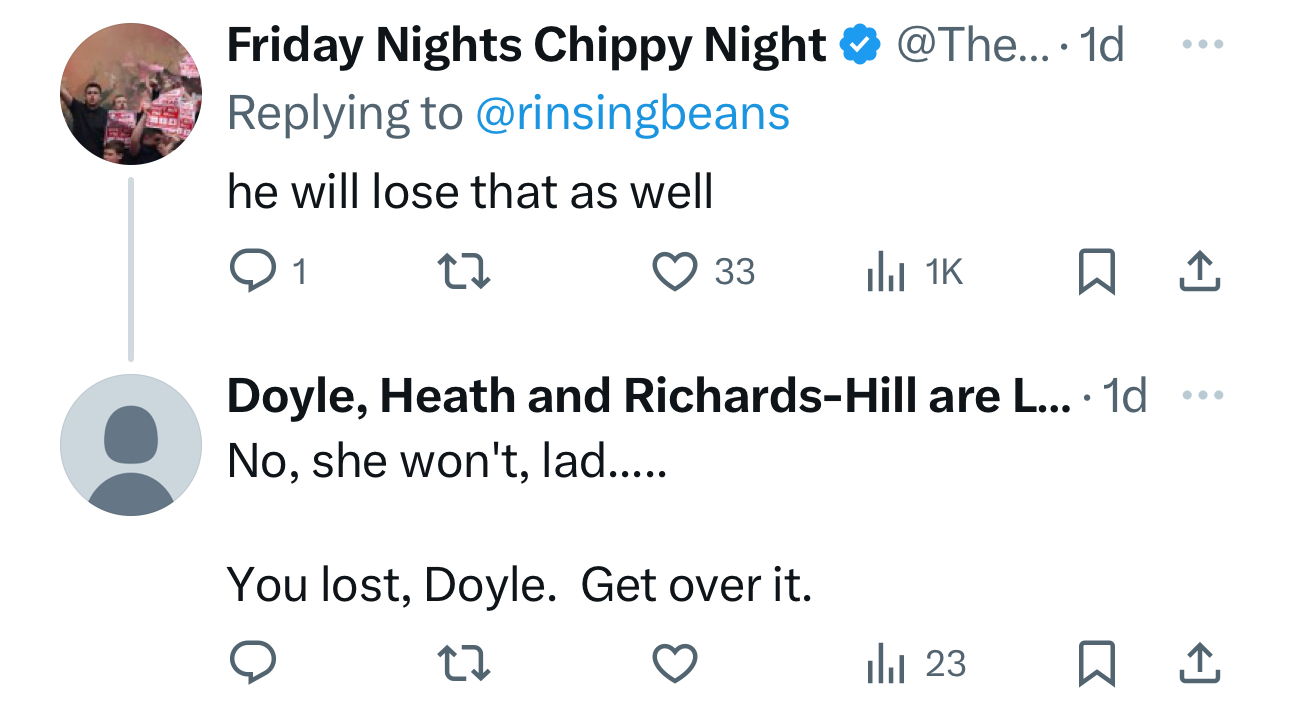The height and width of the screenshot is (717, 1290).
Task: Click the blue verified badge
Action: pyautogui.click(x=861, y=45)
